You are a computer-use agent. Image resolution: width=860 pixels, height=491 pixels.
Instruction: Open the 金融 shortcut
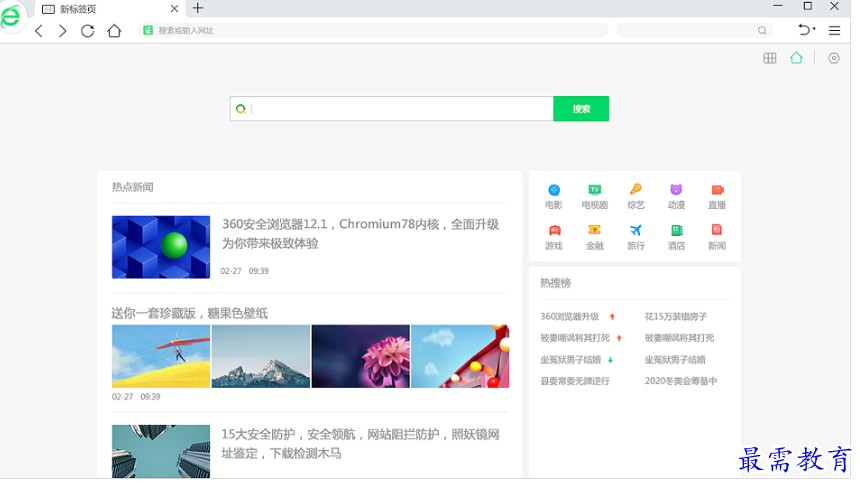595,238
